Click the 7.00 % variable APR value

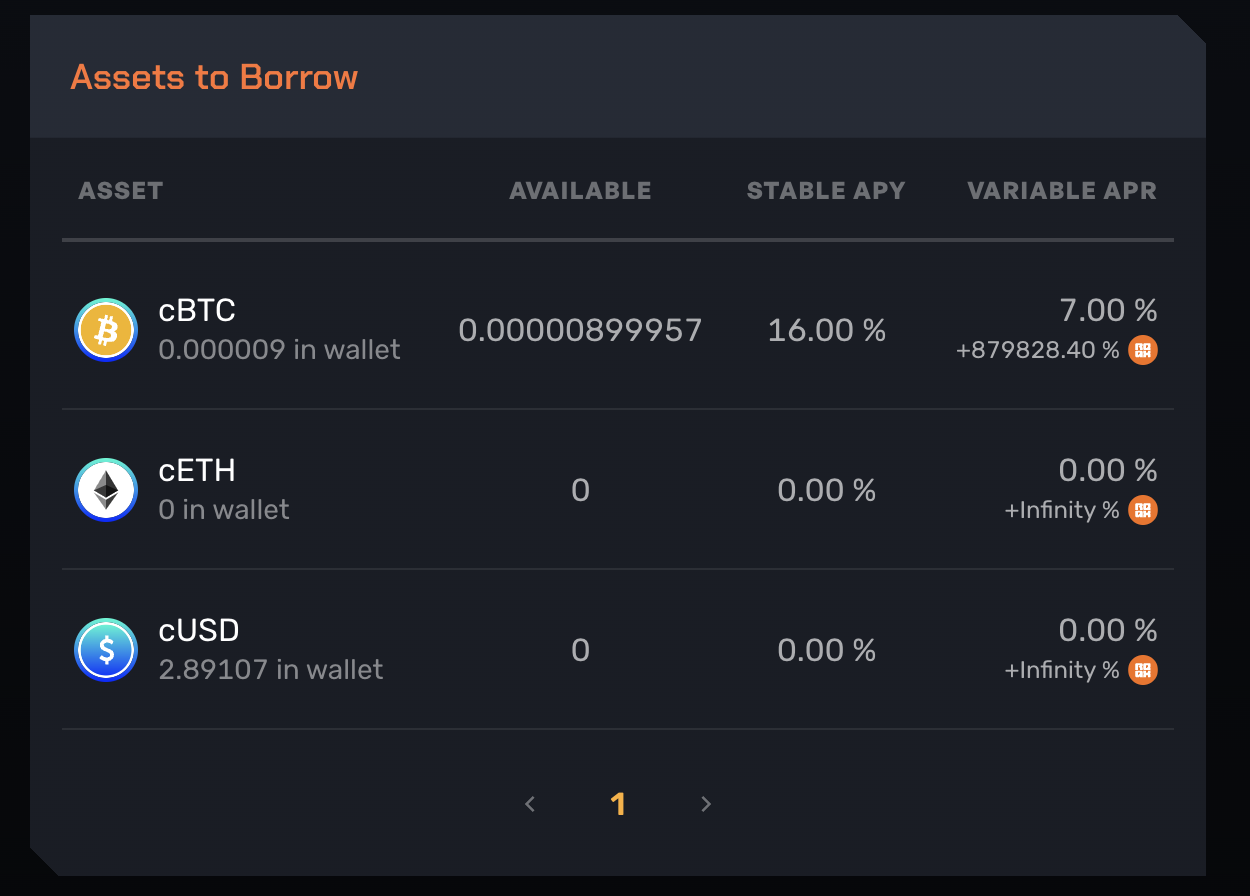pos(1108,310)
